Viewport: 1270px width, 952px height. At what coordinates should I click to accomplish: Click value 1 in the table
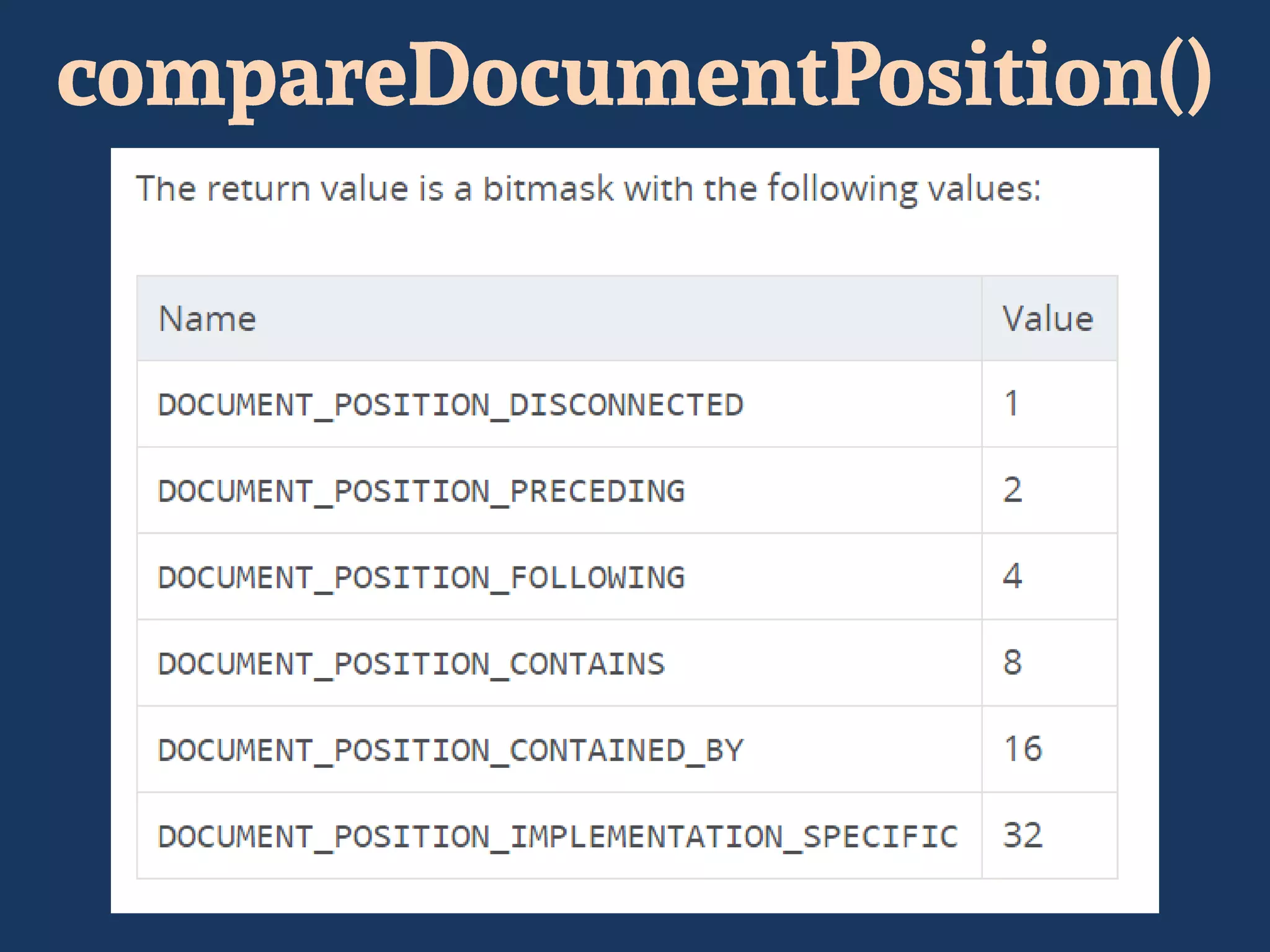pyautogui.click(x=1011, y=403)
